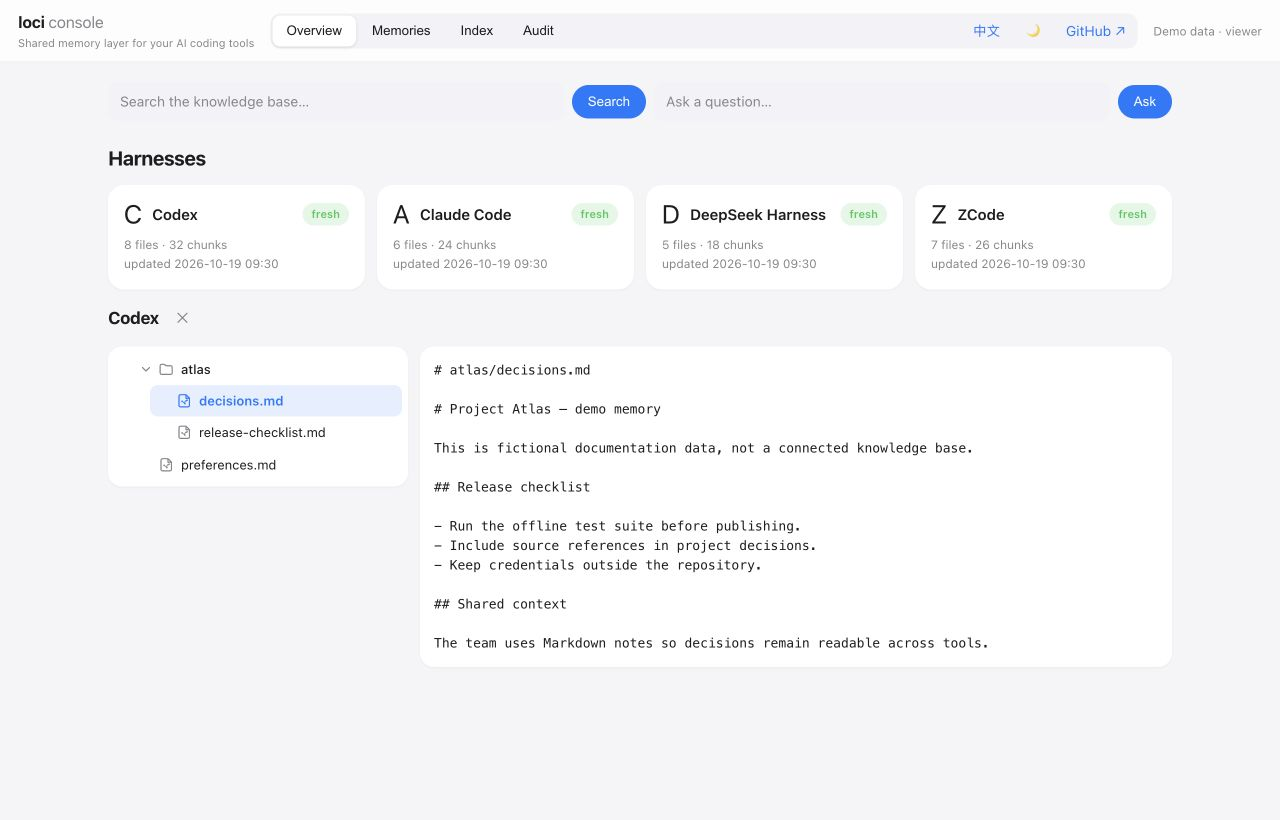Click the ZCode 'Z' letter icon
This screenshot has height=820, width=1280.
pos(939,215)
